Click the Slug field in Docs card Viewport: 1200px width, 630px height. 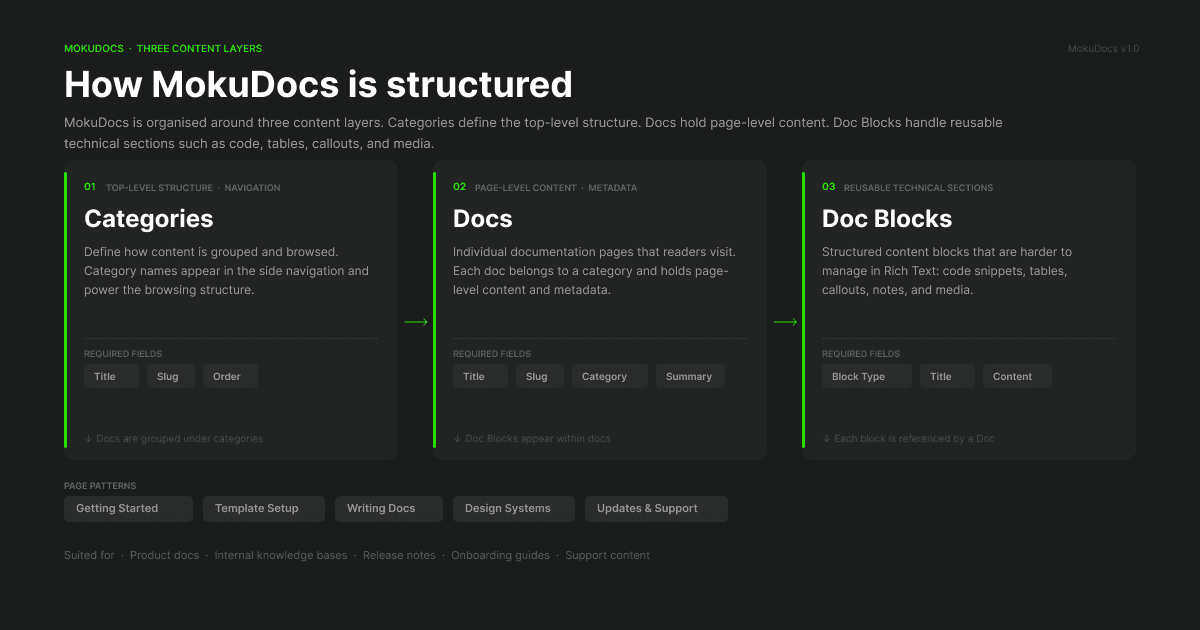[540, 377]
